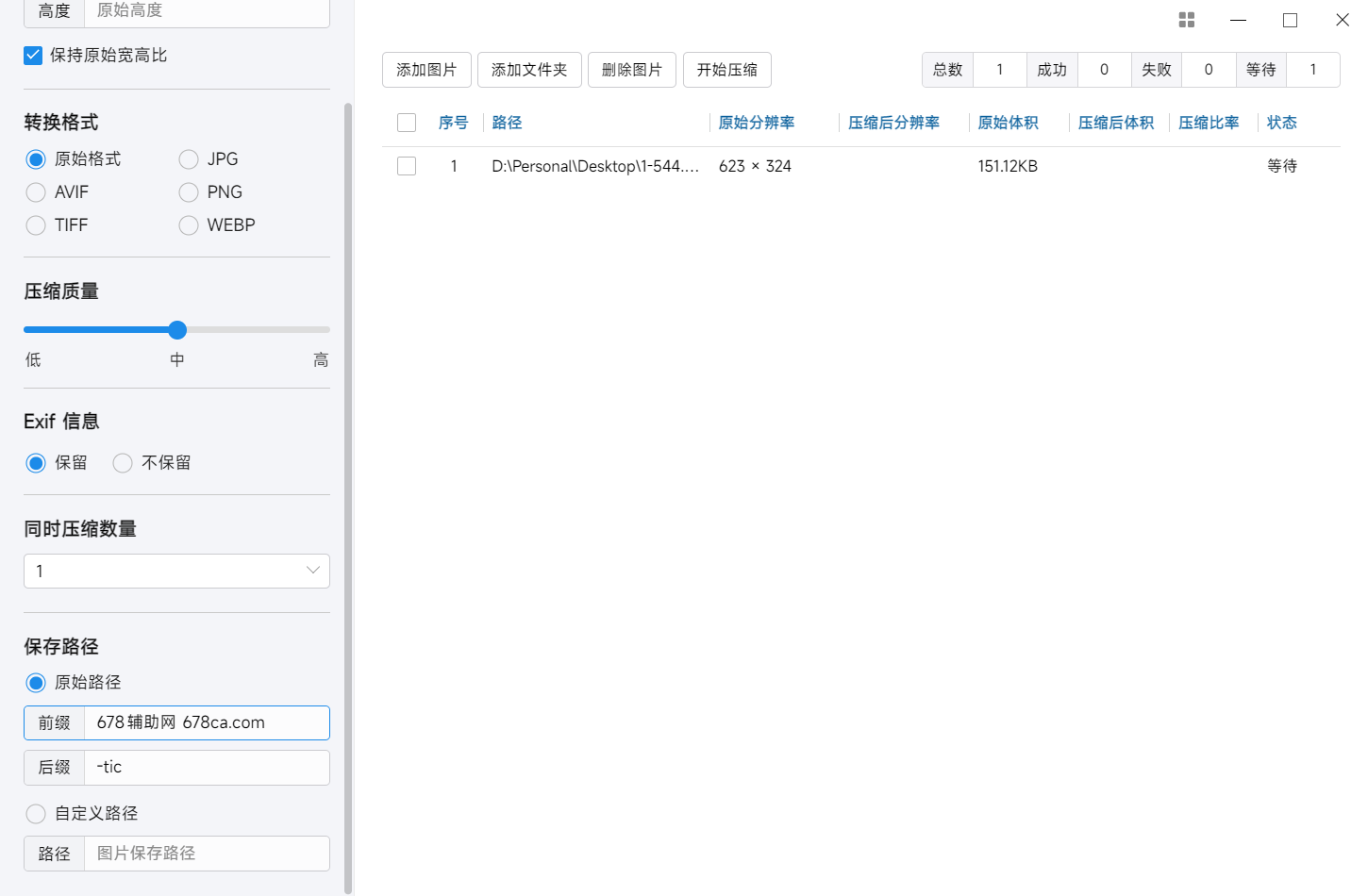Open the app layout grid icon near window controls
Image resolution: width=1368 pixels, height=896 pixels.
point(1186,19)
